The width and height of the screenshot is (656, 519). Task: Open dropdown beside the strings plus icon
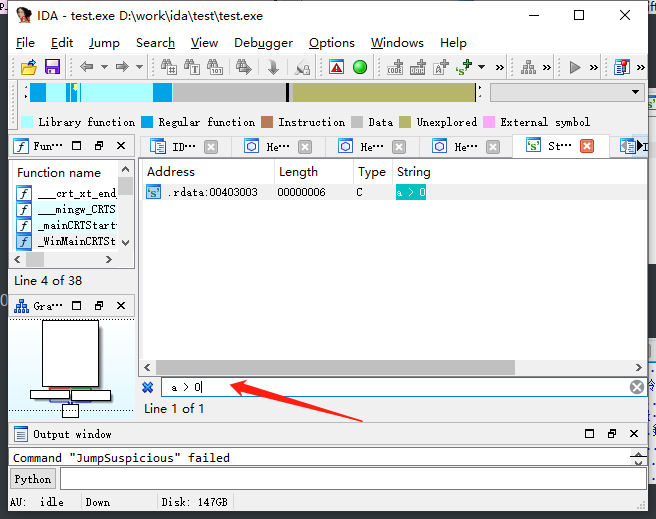pyautogui.click(x=482, y=67)
